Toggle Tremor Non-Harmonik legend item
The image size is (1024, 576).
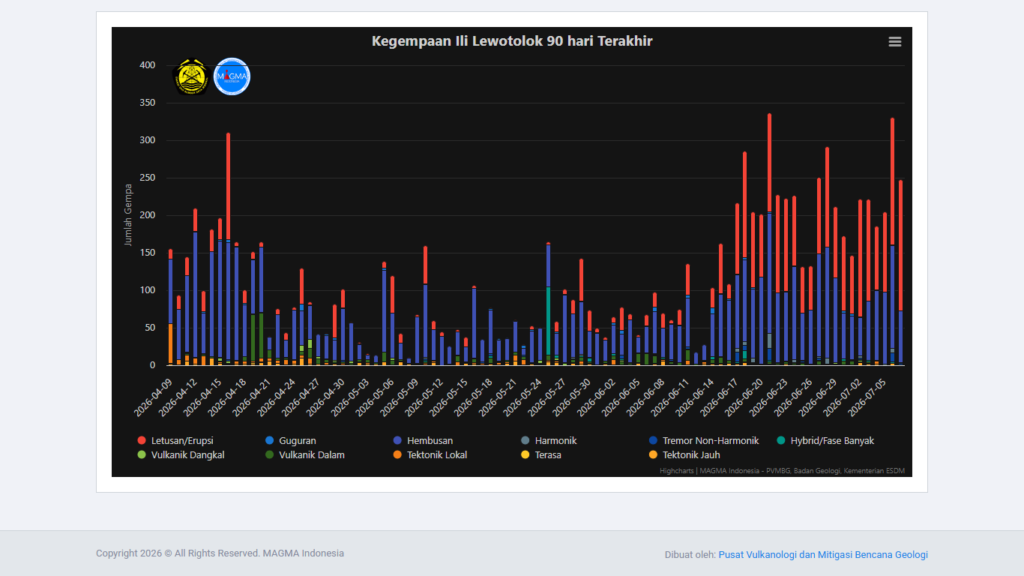(x=703, y=441)
